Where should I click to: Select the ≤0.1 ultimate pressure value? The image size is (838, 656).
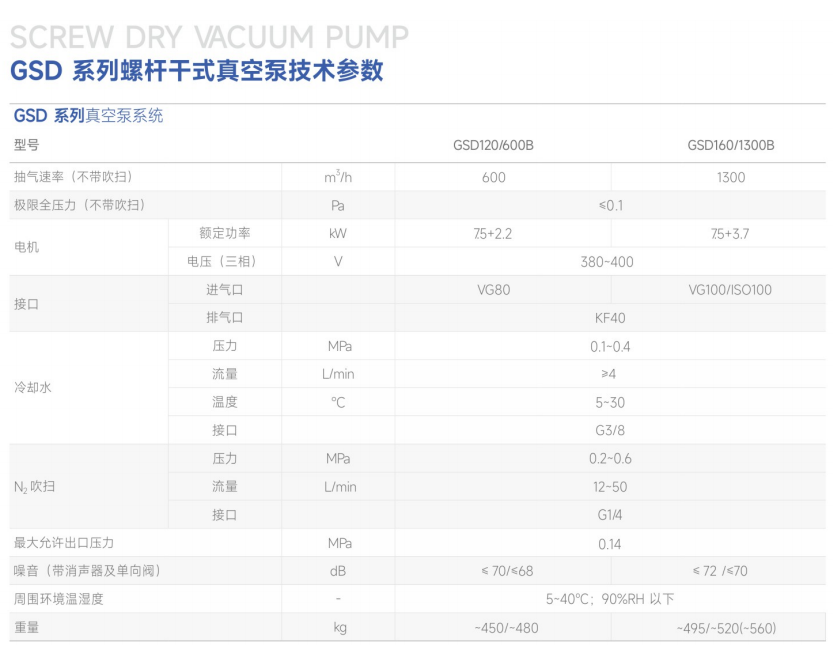tap(610, 205)
